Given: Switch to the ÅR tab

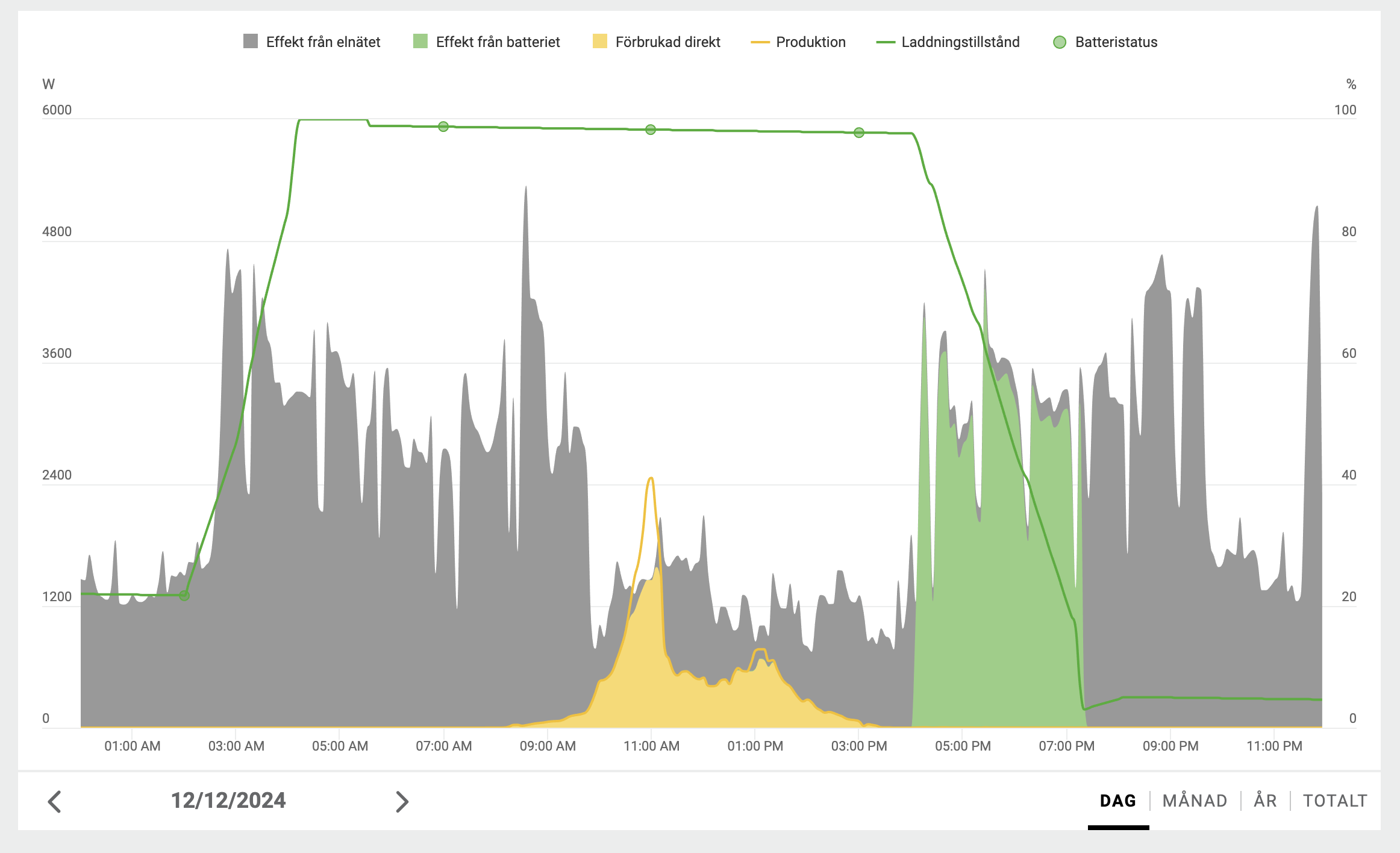Looking at the screenshot, I should (1265, 801).
